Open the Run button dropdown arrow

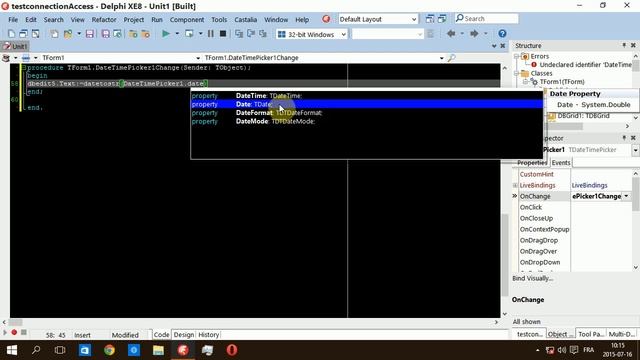(177, 34)
